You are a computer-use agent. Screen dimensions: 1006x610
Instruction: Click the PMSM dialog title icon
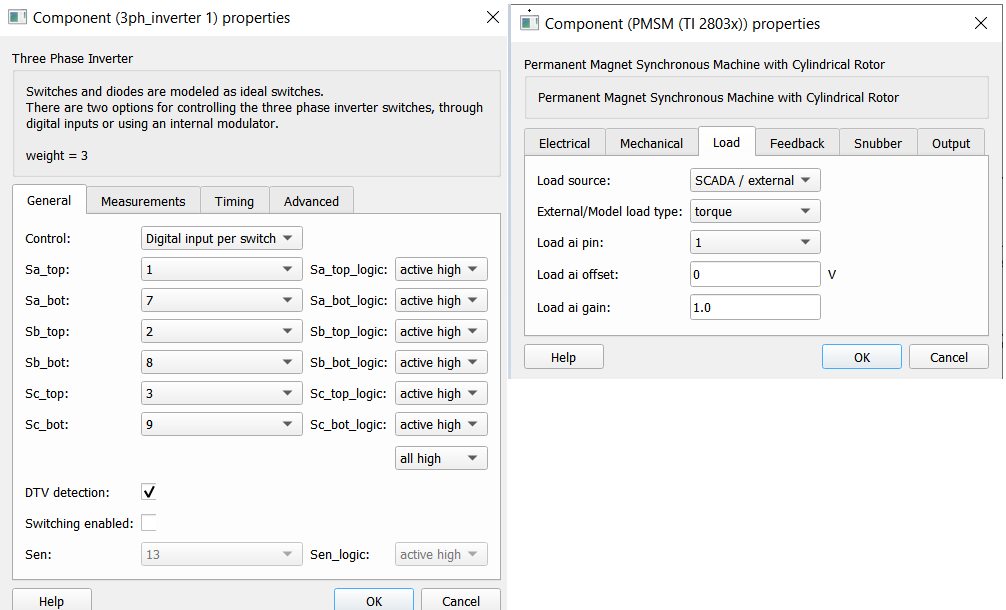(x=529, y=23)
